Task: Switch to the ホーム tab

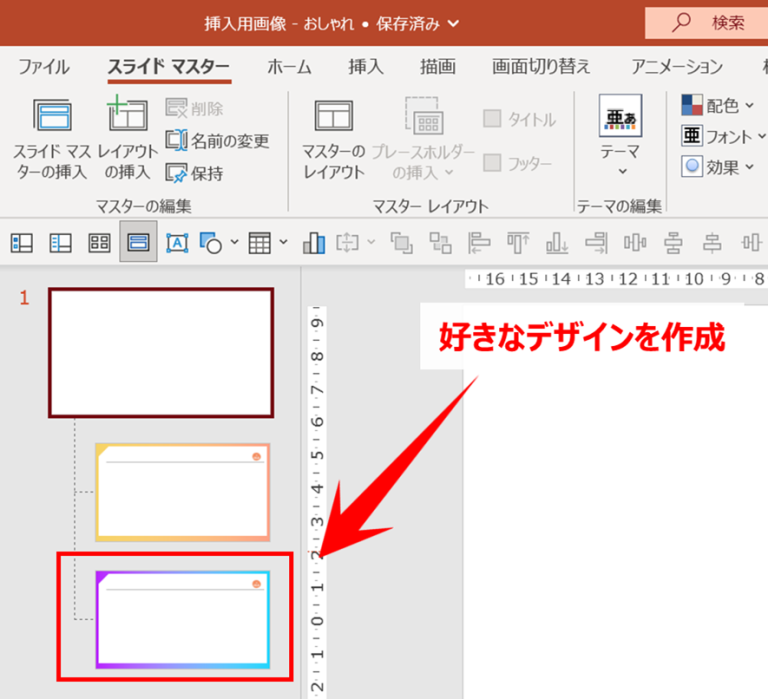Action: [289, 66]
